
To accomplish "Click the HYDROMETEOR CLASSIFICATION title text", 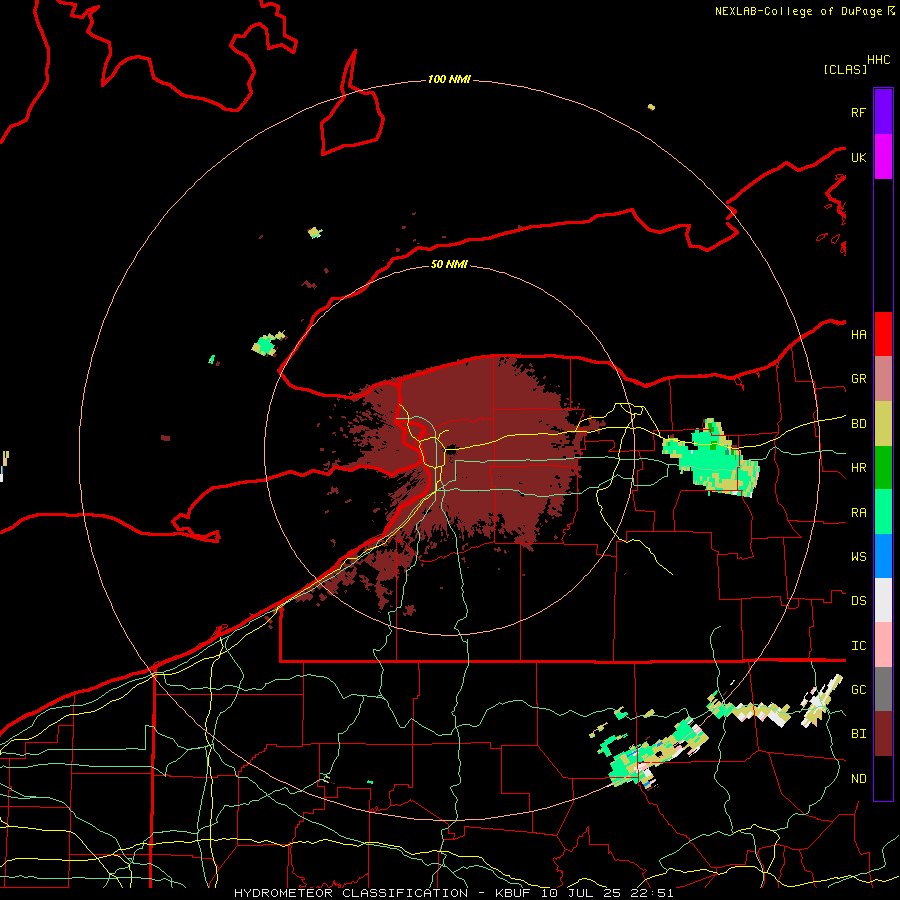I will [x=351, y=893].
